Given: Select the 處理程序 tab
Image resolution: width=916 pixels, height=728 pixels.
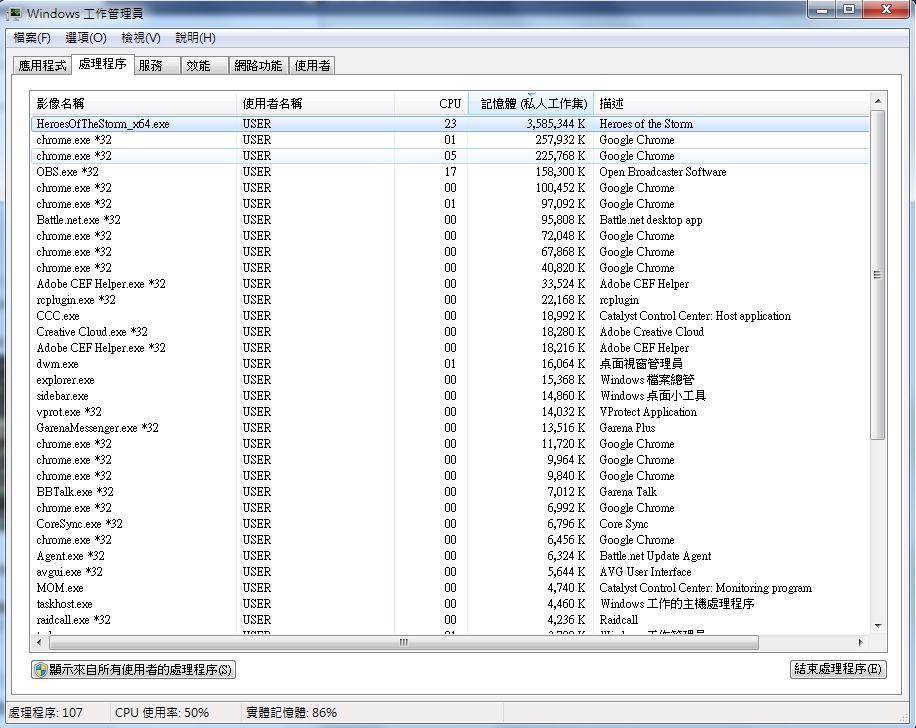Looking at the screenshot, I should point(102,64).
